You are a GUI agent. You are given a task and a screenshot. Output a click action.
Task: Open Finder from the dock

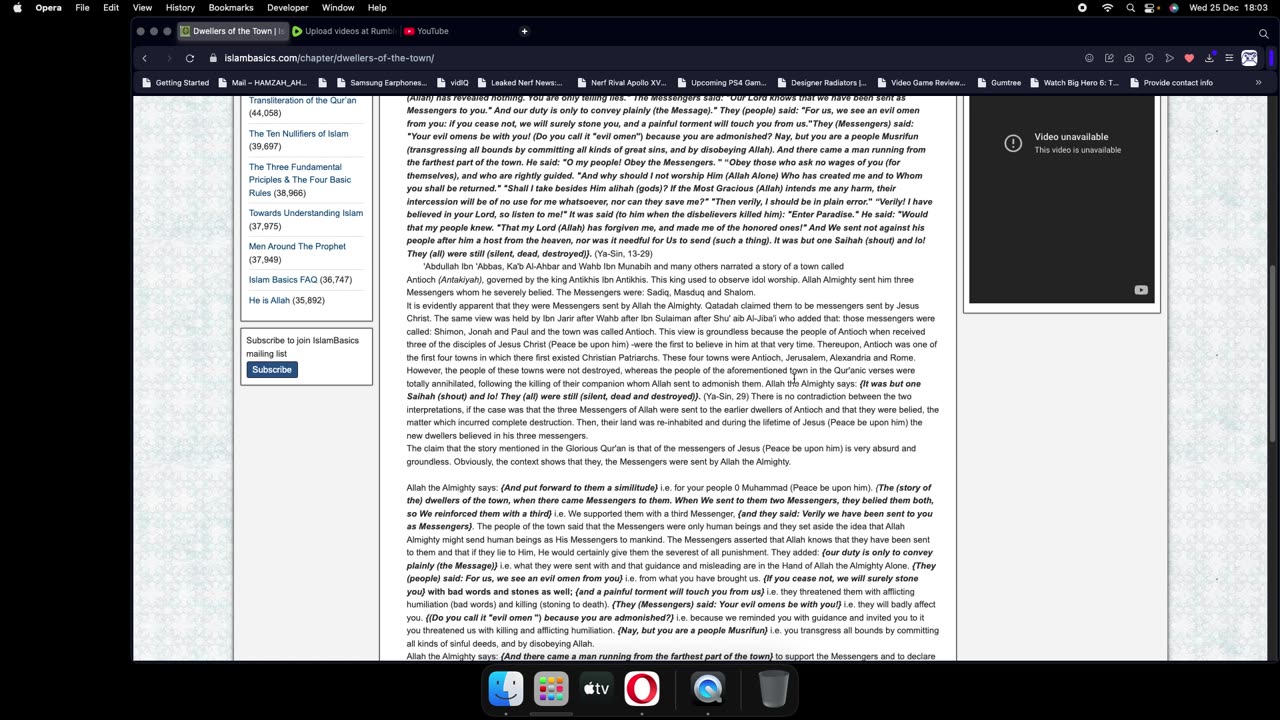(x=506, y=688)
